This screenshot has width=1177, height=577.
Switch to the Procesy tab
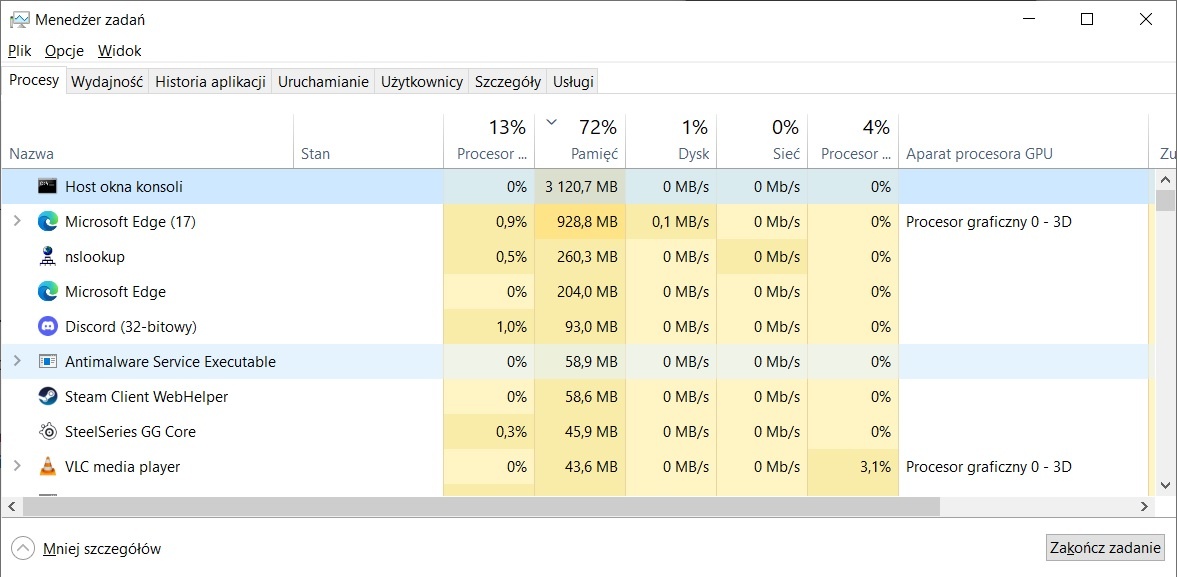click(x=34, y=80)
